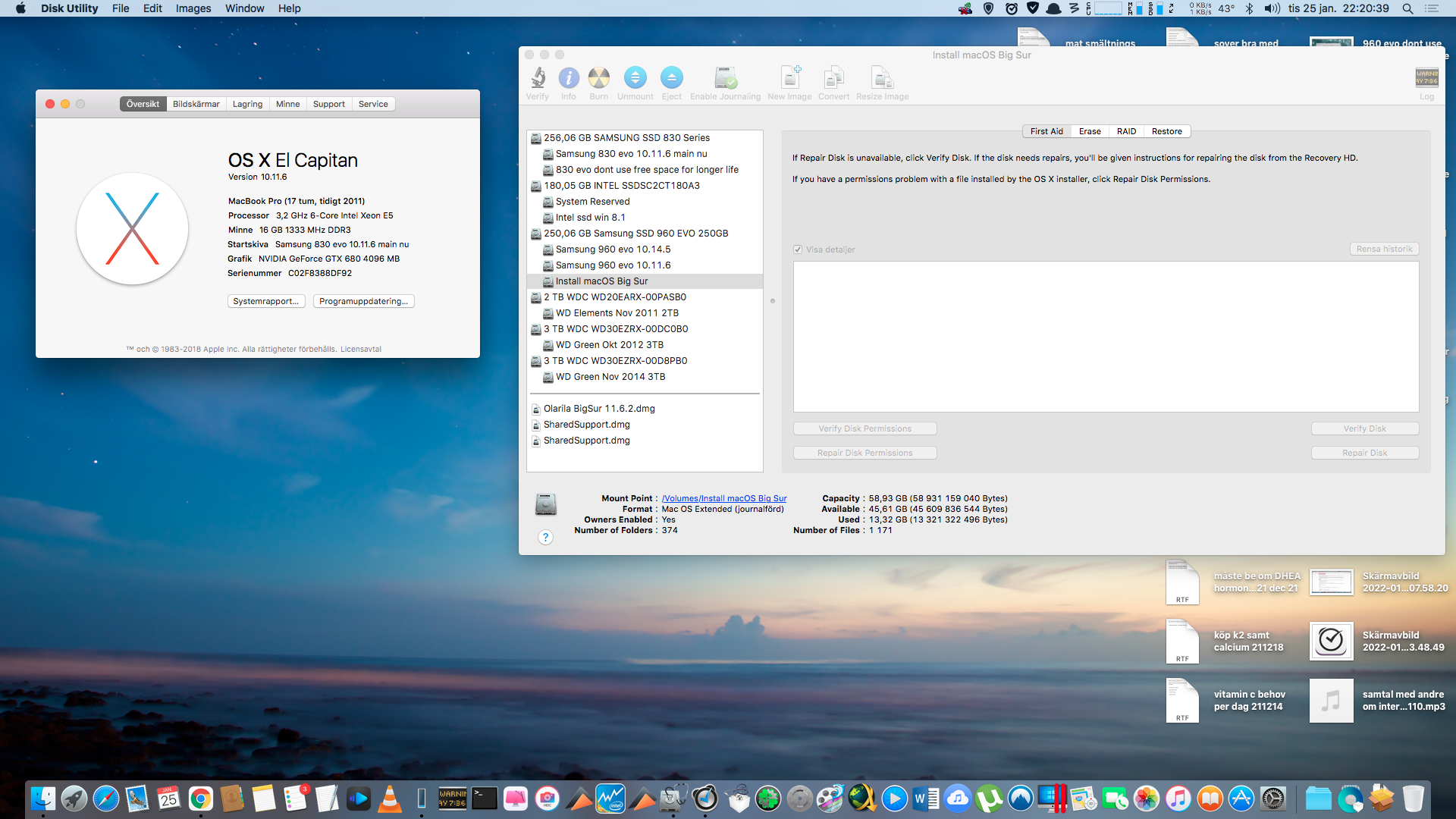This screenshot has width=1456, height=819.
Task: Toggle the 'Visa detaljer' checkbox
Action: (x=798, y=249)
